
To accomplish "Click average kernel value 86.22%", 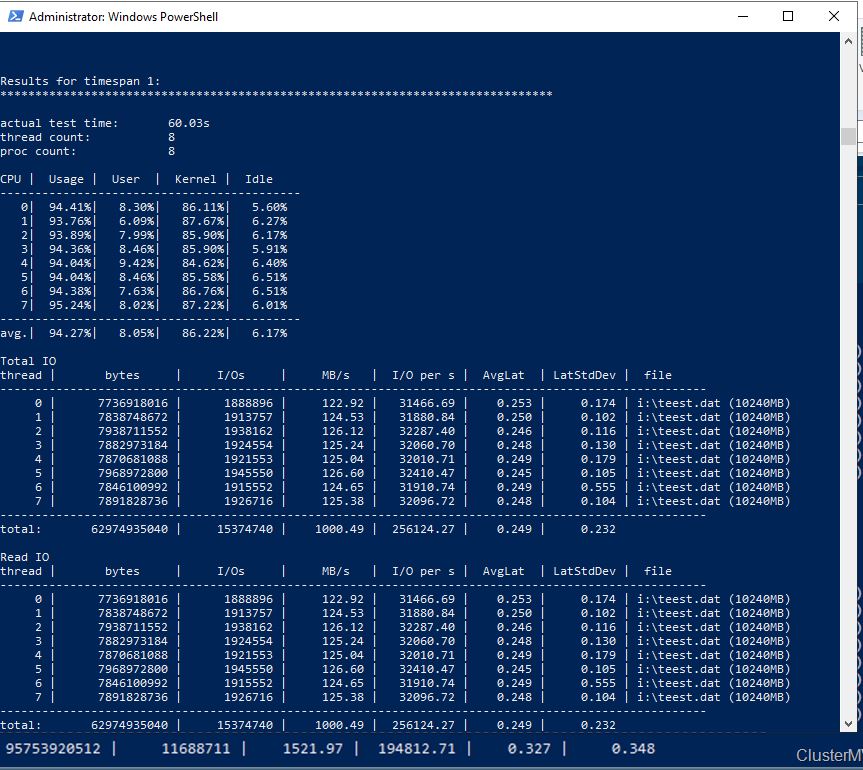I will (x=203, y=333).
